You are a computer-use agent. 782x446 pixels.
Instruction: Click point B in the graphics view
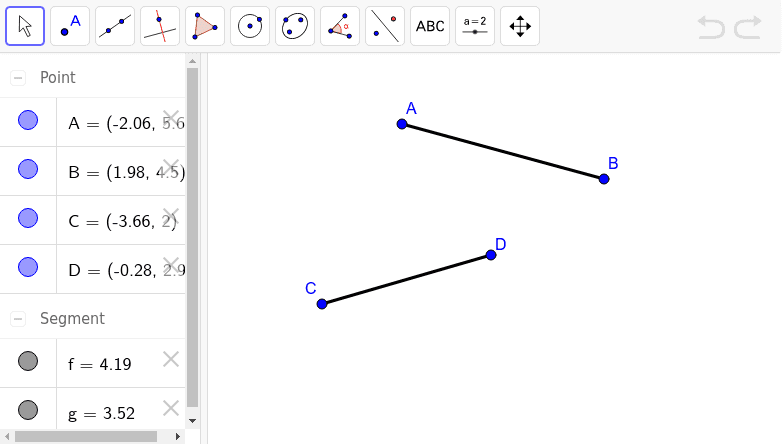604,179
